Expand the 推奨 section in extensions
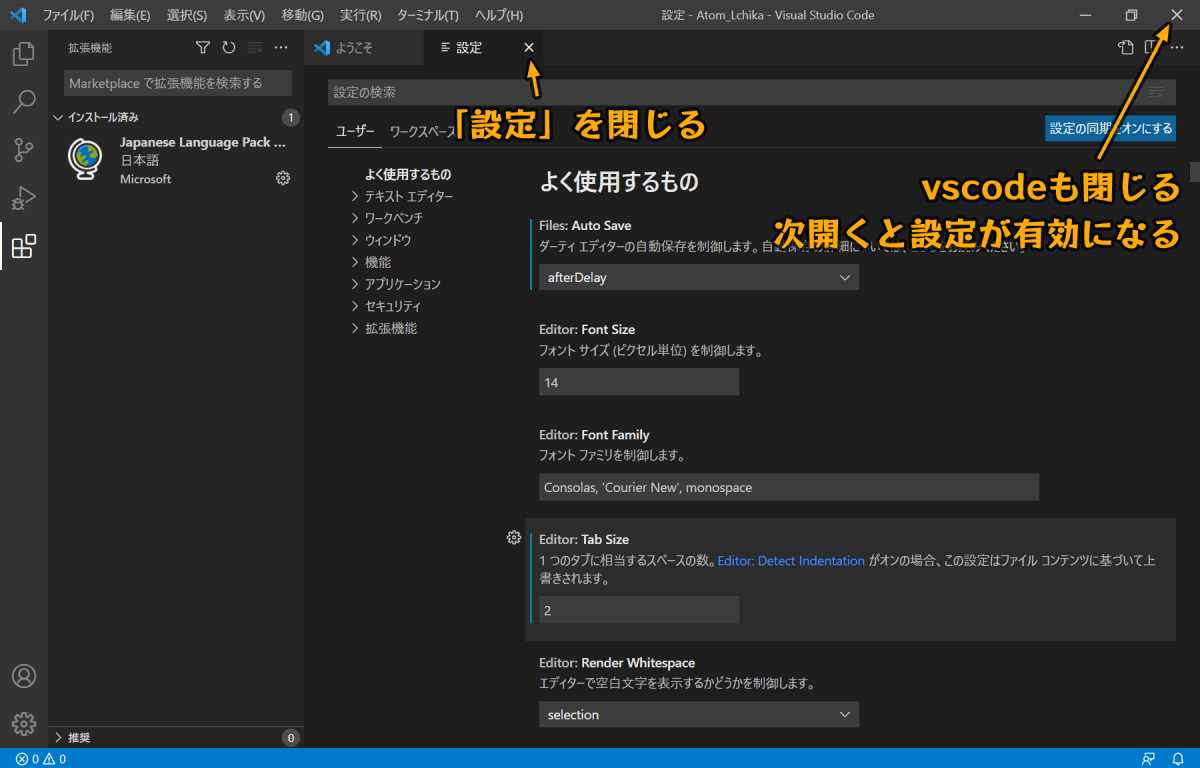 78,738
